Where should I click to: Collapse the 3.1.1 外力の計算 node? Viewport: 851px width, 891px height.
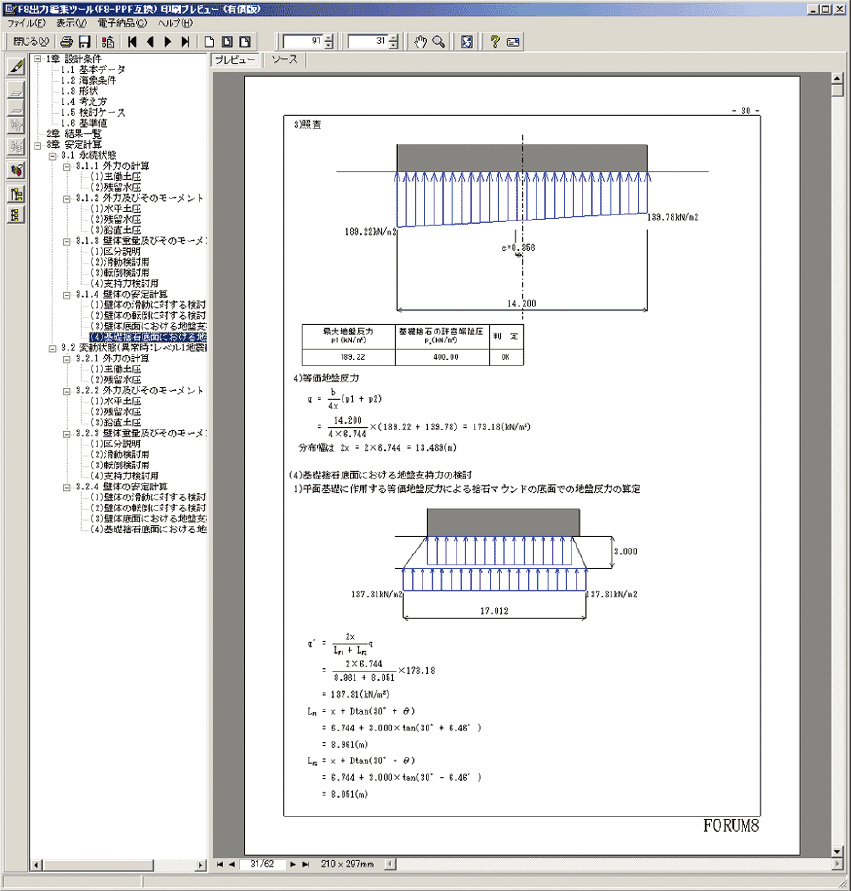pos(67,166)
